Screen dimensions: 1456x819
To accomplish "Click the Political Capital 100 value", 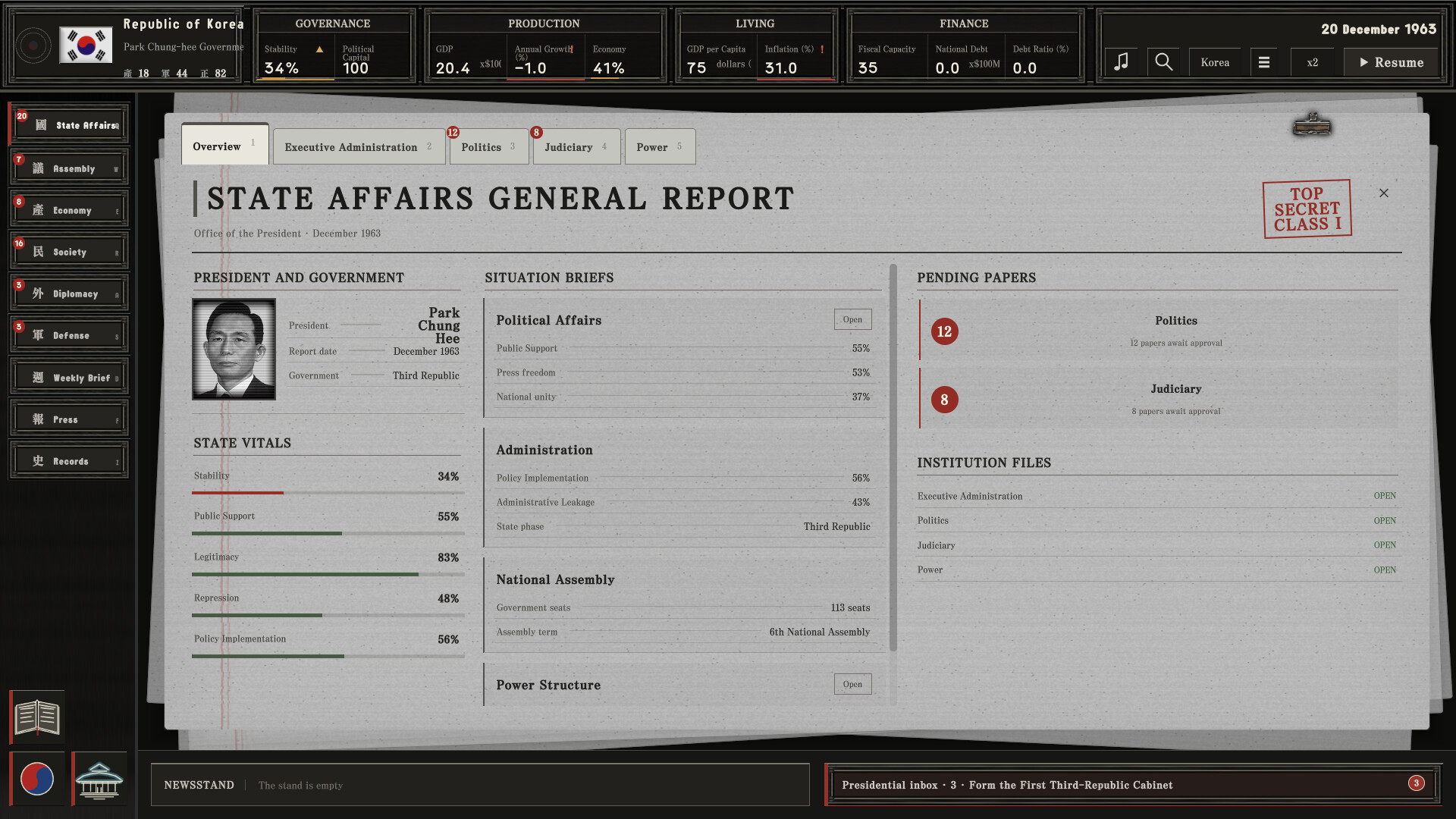I will coord(356,68).
